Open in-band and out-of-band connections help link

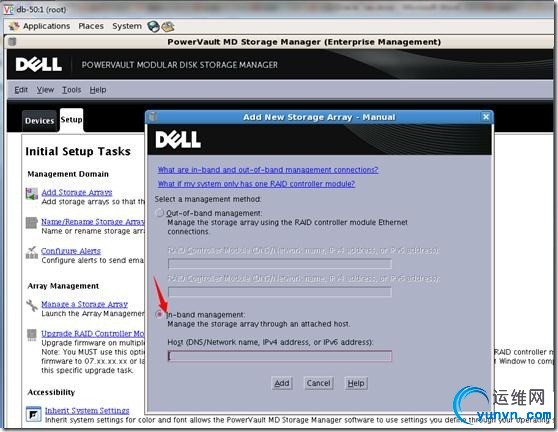tap(268, 170)
